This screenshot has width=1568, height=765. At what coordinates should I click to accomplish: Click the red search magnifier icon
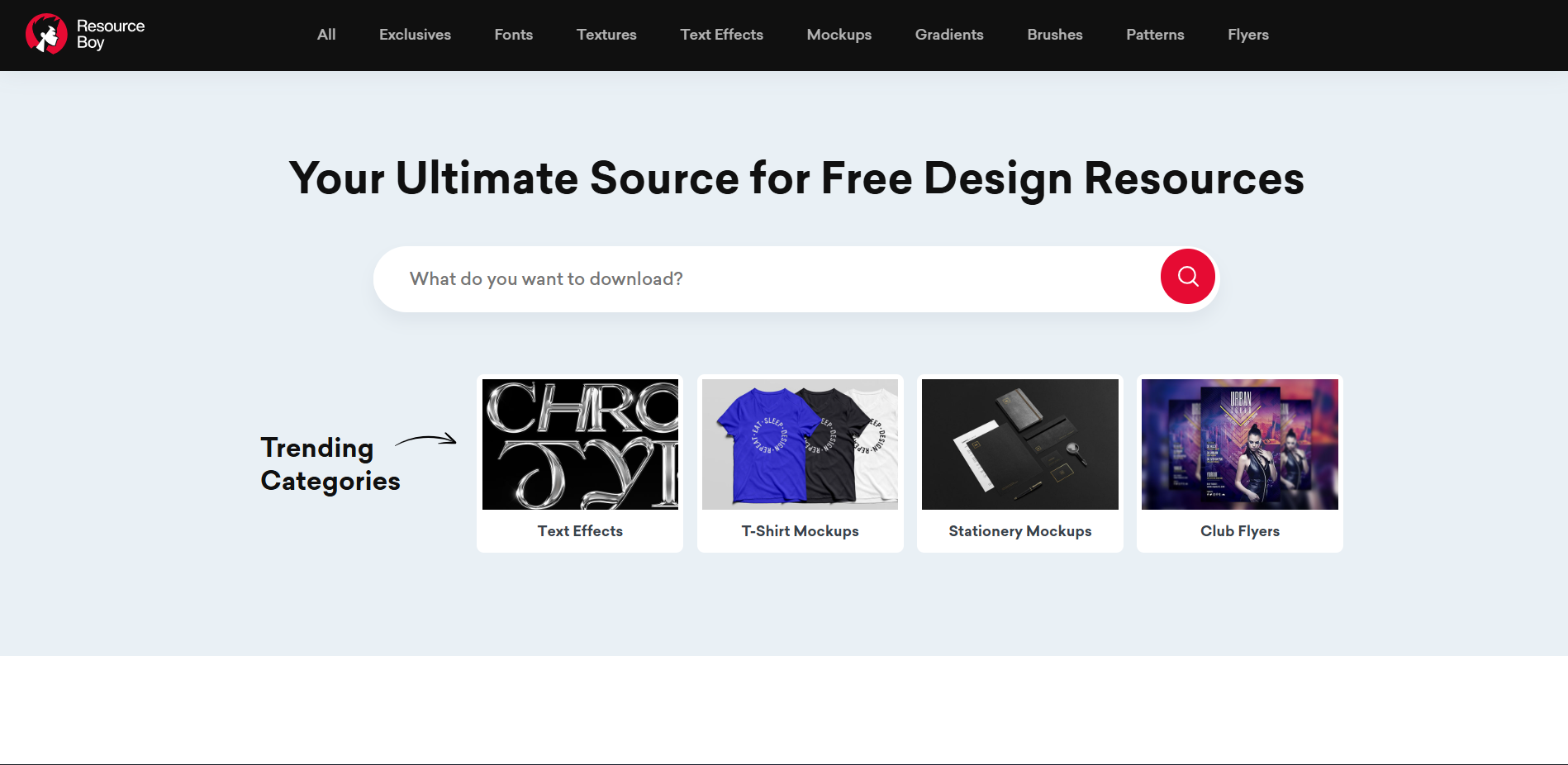click(1187, 277)
